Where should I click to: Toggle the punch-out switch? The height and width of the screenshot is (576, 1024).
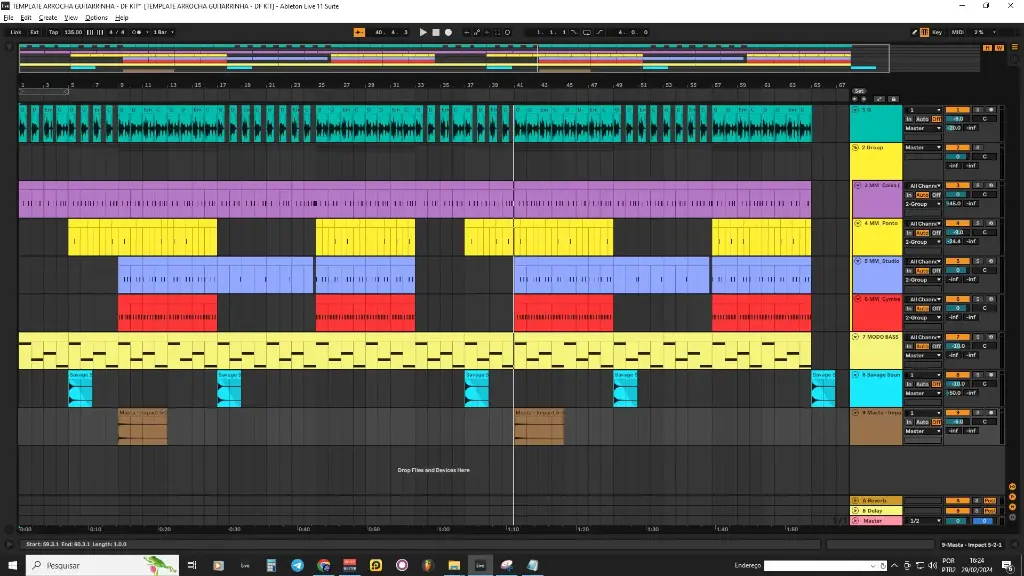click(x=600, y=32)
